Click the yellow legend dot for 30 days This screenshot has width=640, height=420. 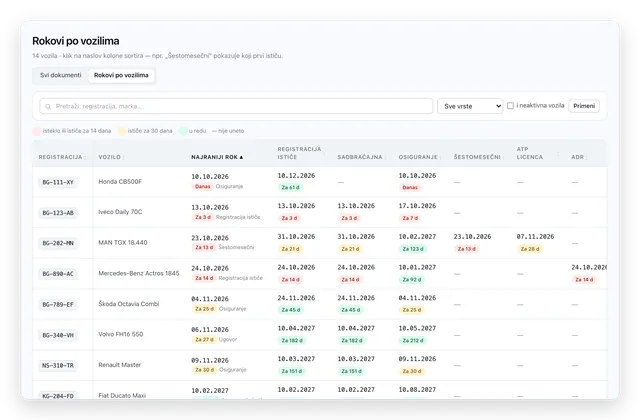[x=122, y=131]
